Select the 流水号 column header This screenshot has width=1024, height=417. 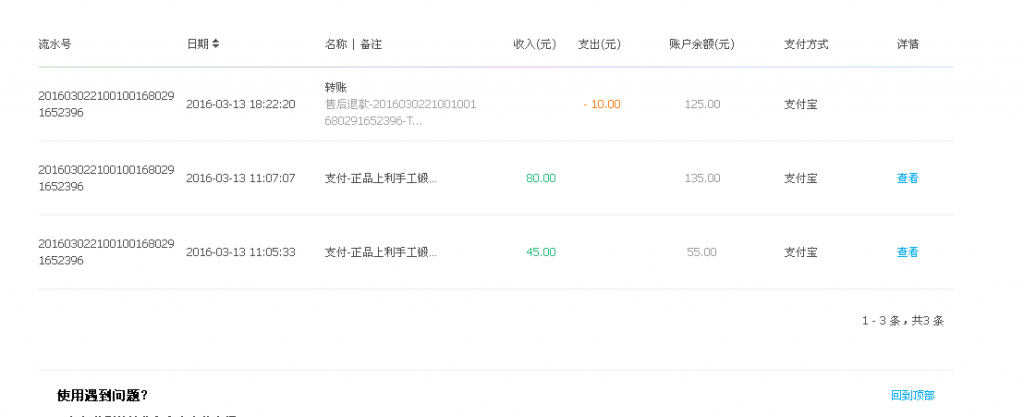[55, 44]
